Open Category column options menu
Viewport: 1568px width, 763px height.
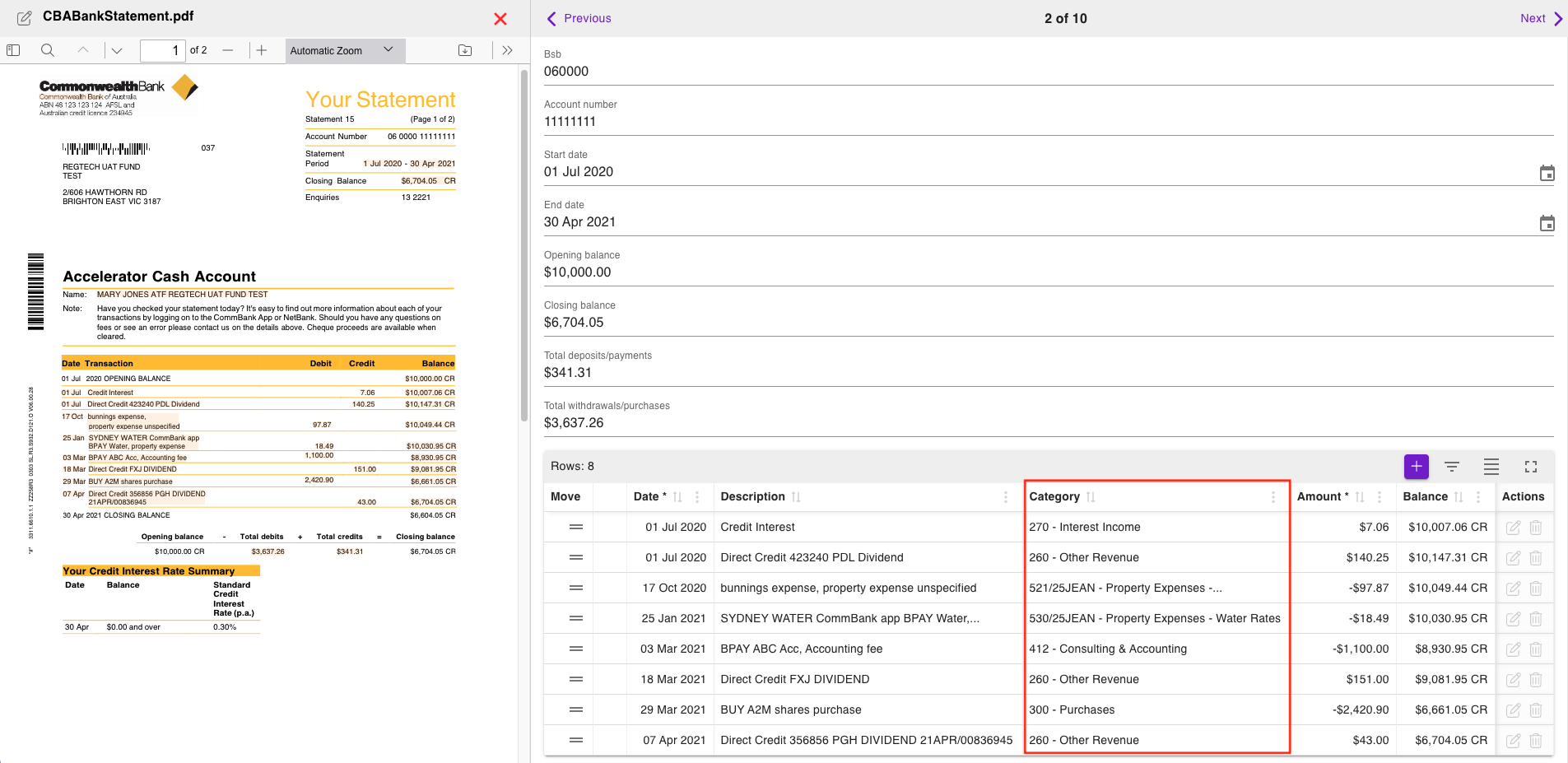(x=1273, y=497)
